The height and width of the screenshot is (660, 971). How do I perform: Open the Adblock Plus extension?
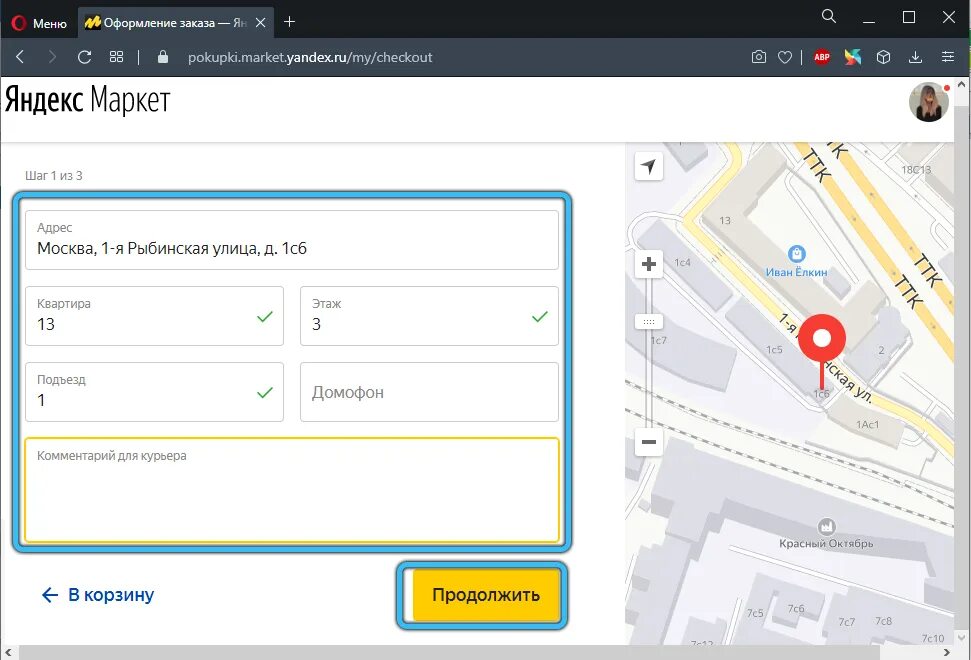click(x=822, y=57)
